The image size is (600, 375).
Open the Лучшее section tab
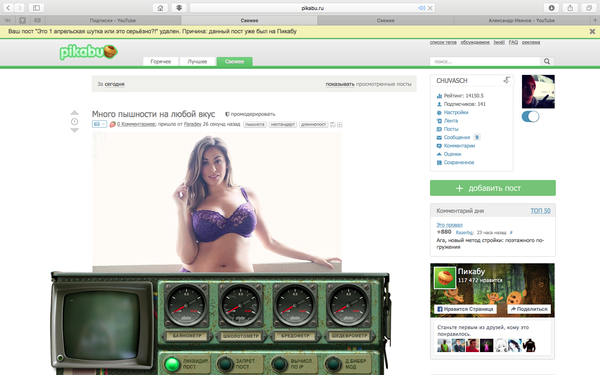(x=197, y=61)
